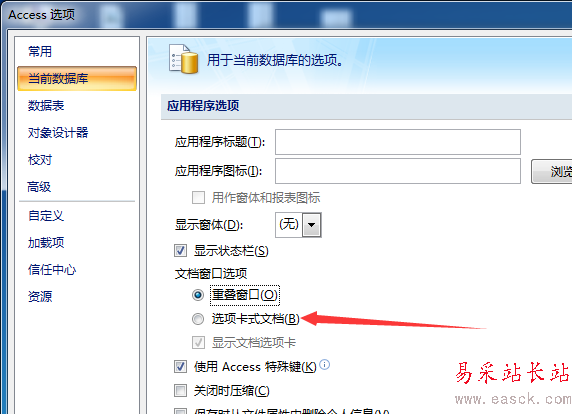Open the 数据表 settings page
The width and height of the screenshot is (572, 414).
[46, 105]
